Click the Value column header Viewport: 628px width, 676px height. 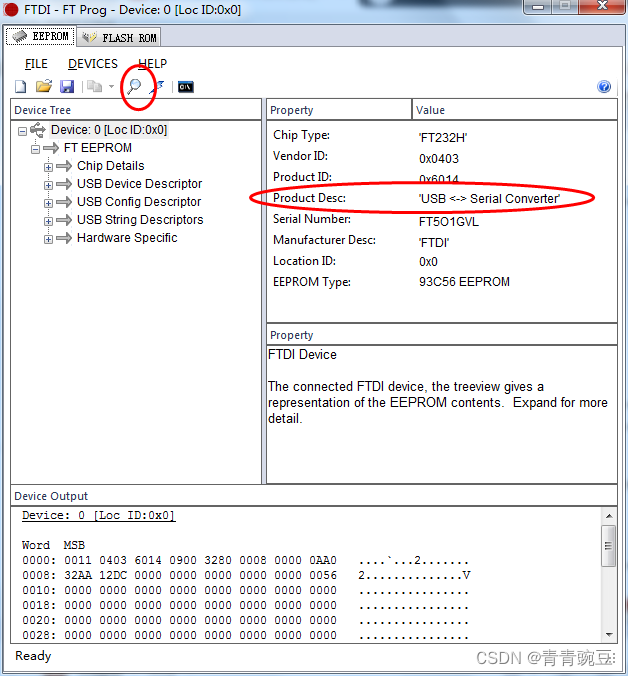pyautogui.click(x=515, y=110)
